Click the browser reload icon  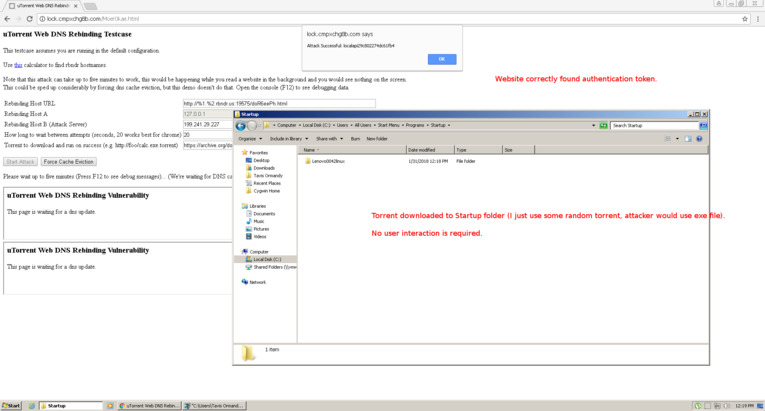(x=29, y=19)
